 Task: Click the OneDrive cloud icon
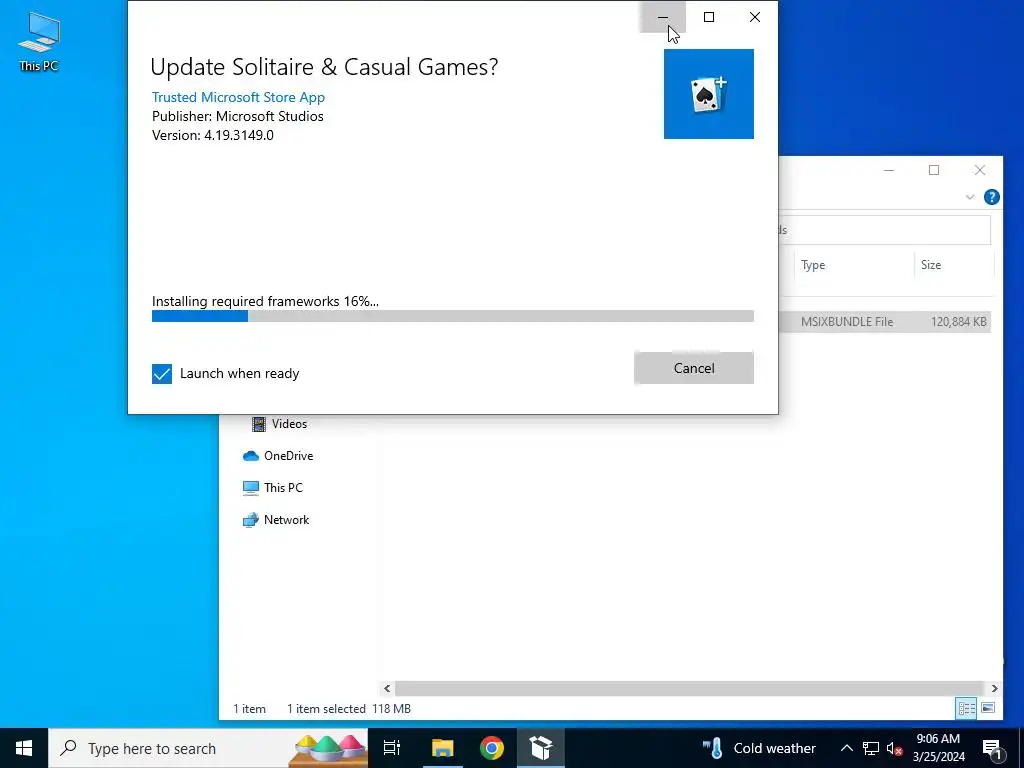click(x=251, y=456)
